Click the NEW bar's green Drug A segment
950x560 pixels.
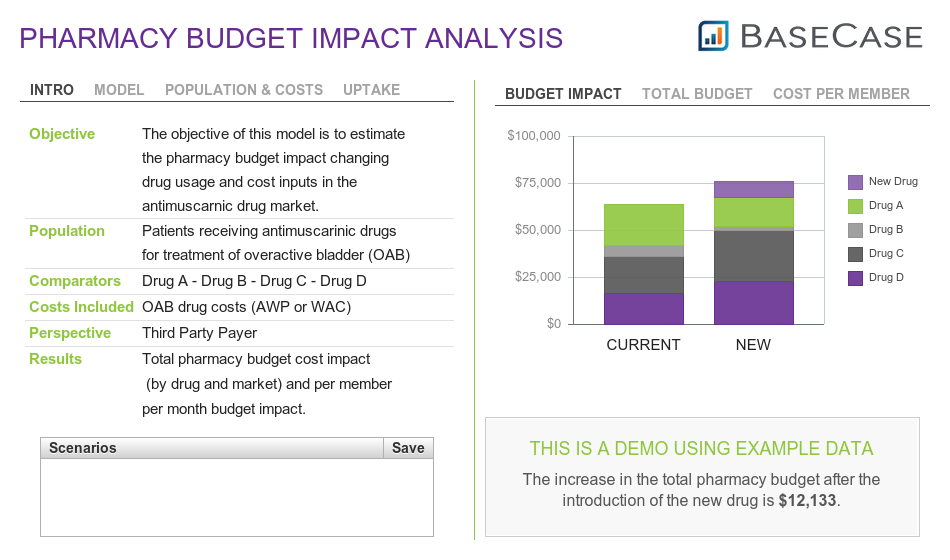click(x=754, y=212)
